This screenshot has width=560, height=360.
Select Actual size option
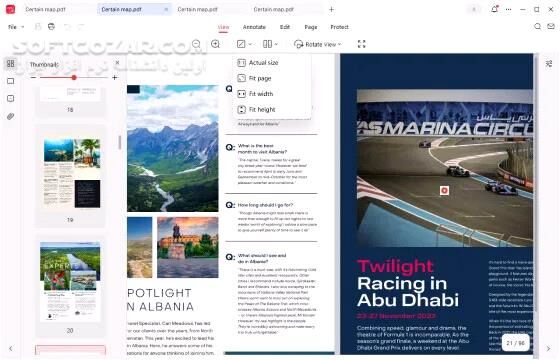(272, 62)
